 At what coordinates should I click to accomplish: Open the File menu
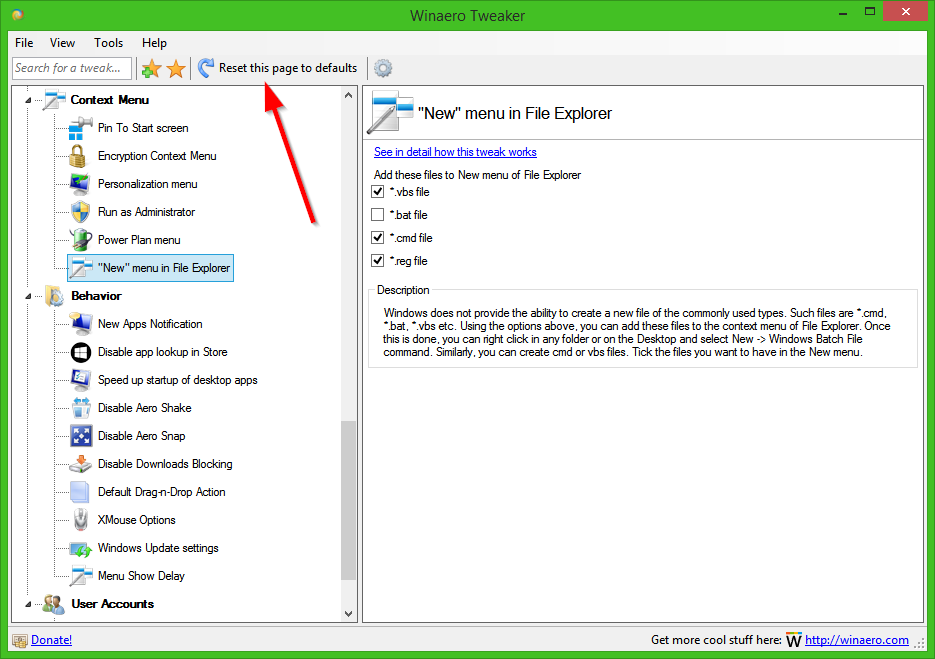24,43
